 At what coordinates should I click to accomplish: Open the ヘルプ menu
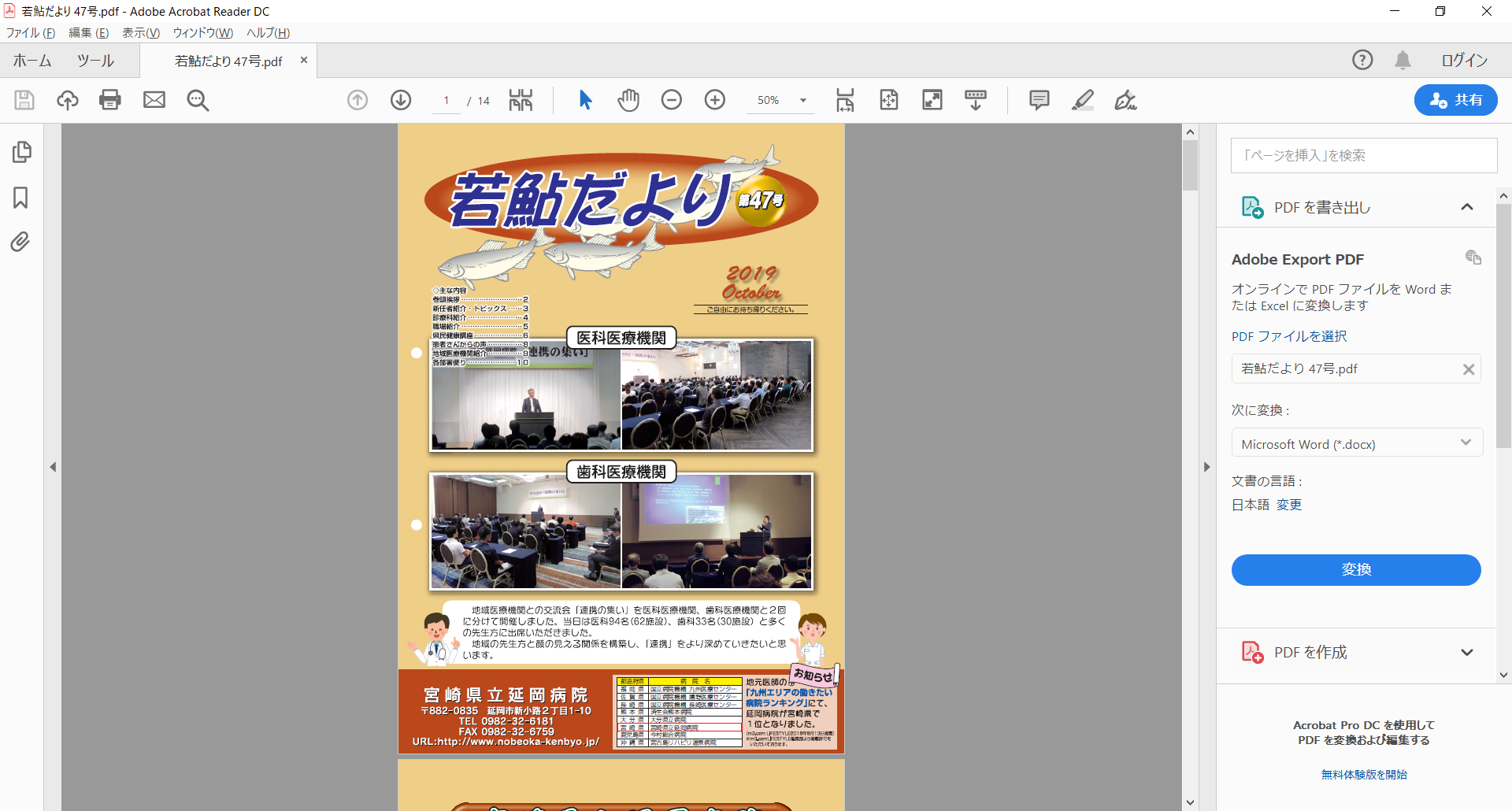click(269, 33)
